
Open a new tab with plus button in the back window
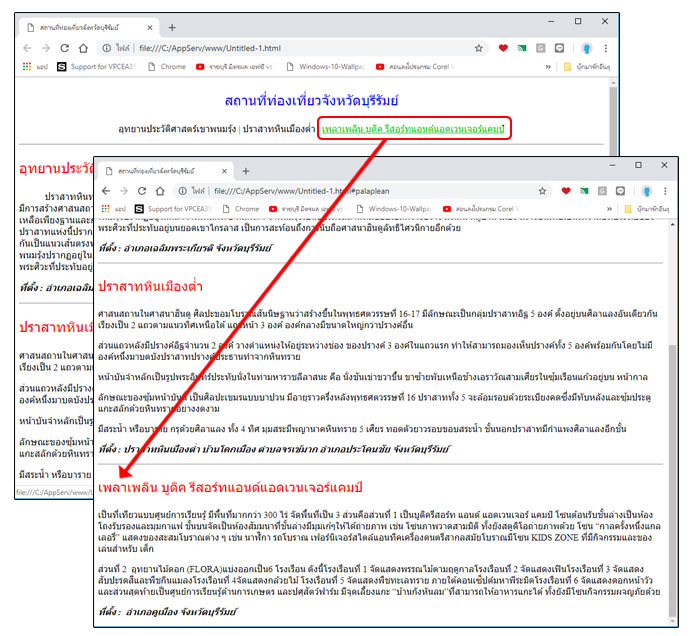point(171,27)
